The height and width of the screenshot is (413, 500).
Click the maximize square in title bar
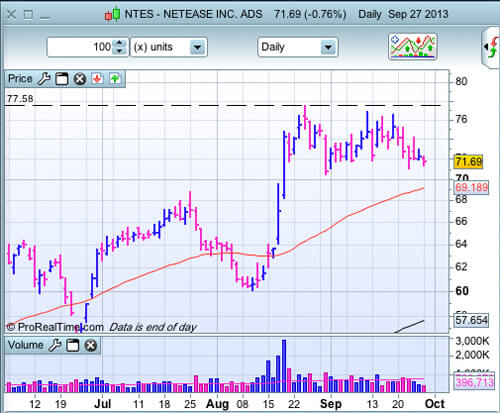point(28,15)
